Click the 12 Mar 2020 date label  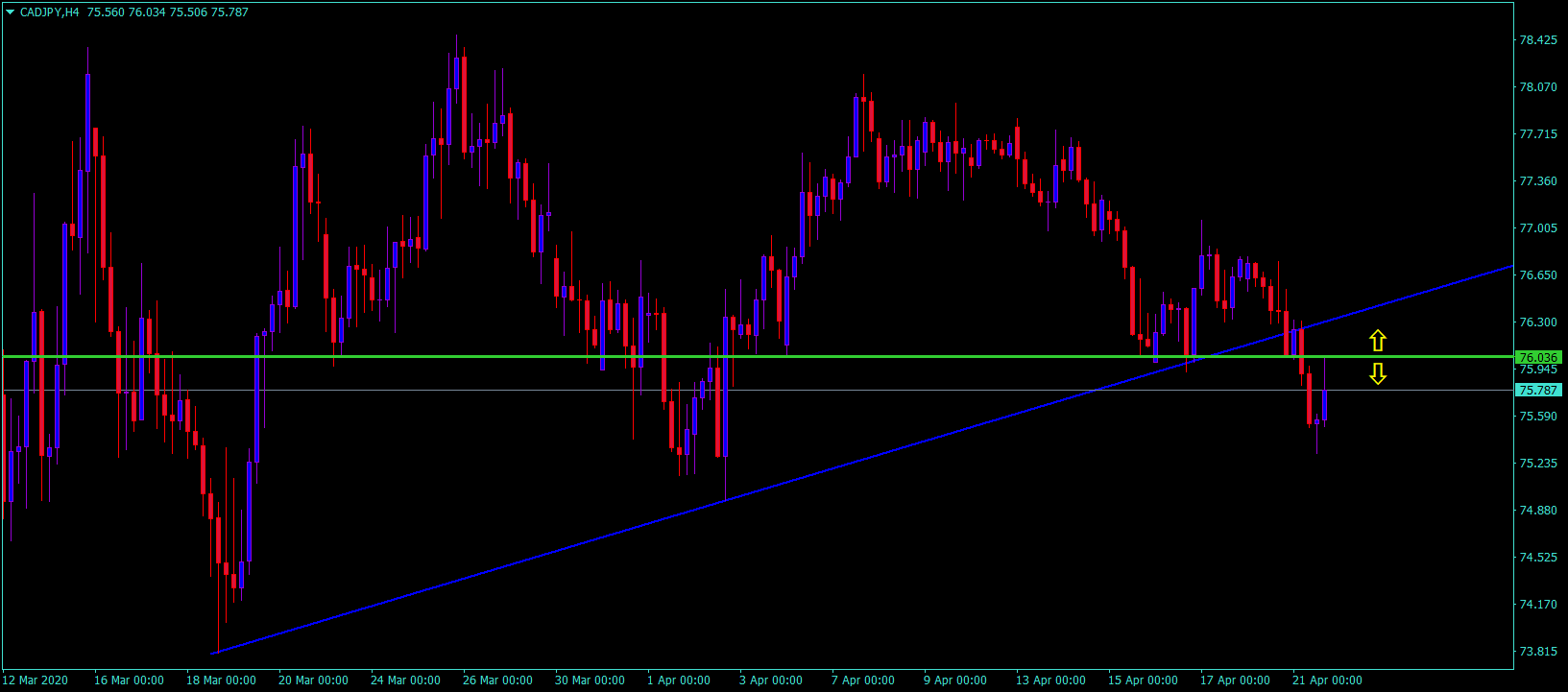point(36,680)
